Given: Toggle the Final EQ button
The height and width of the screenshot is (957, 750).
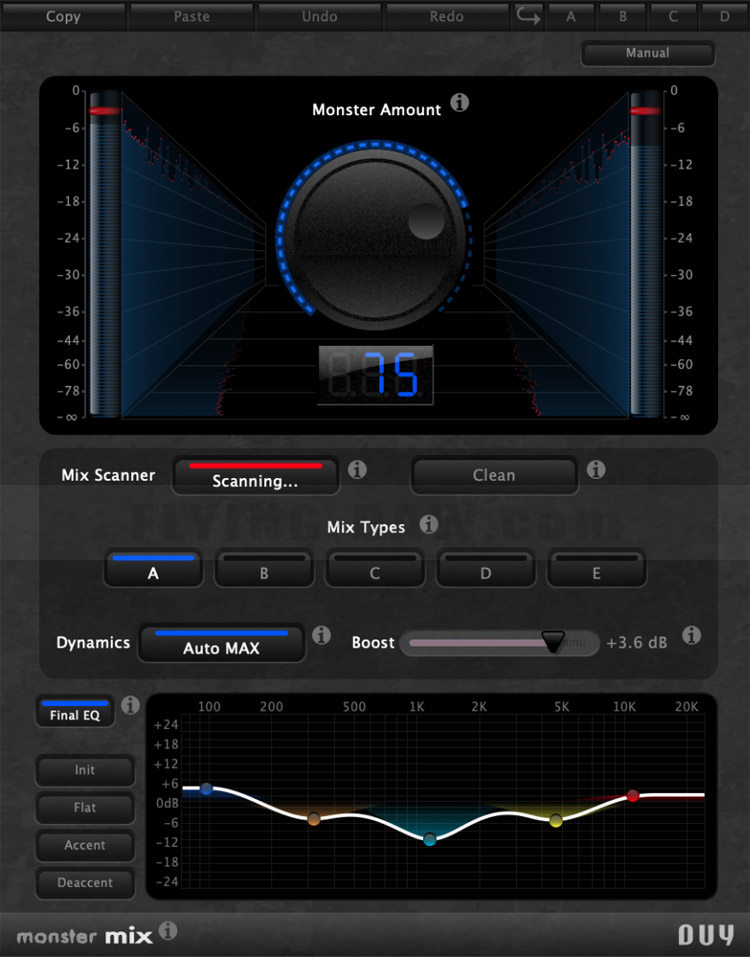Looking at the screenshot, I should click(x=75, y=711).
